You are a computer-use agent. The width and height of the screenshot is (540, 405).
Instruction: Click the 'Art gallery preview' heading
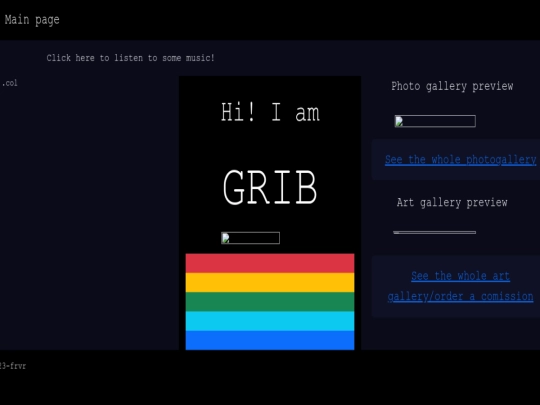pyautogui.click(x=452, y=202)
